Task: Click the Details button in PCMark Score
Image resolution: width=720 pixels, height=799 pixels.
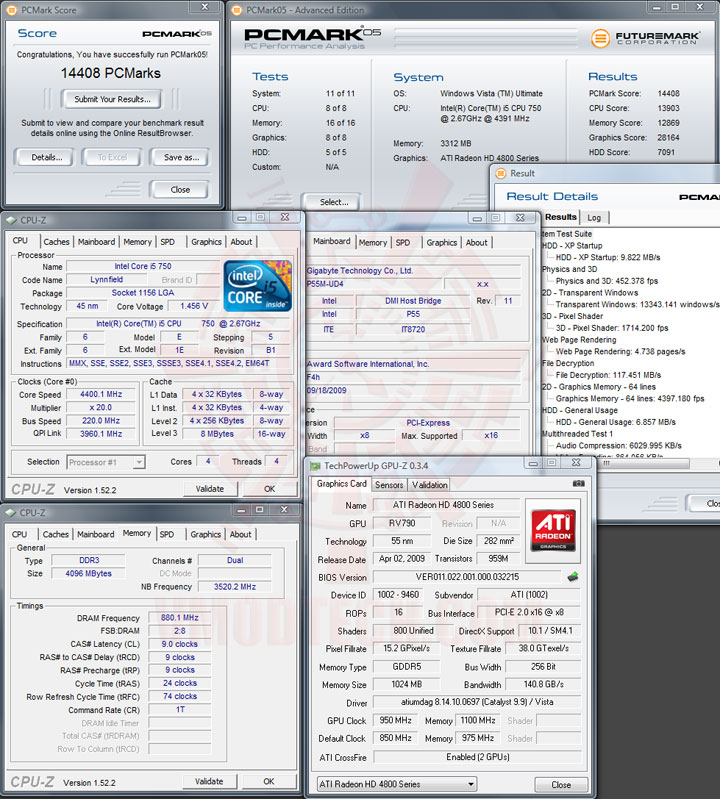Action: (x=46, y=157)
